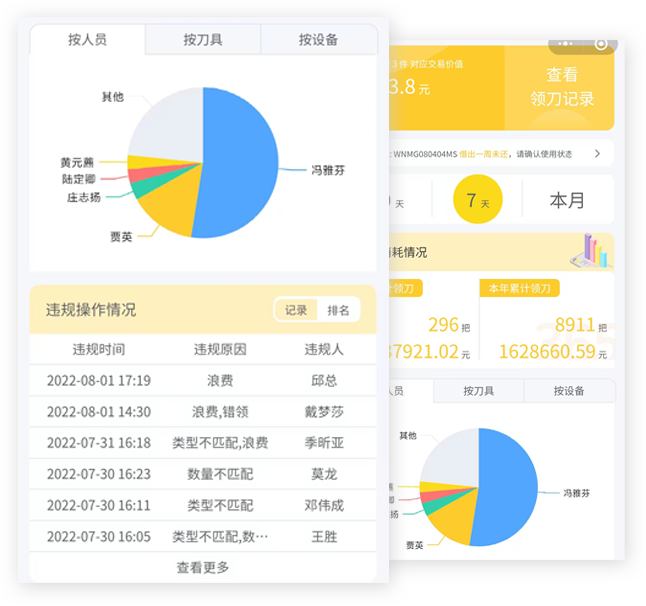Click the 贾英 label of front pie chart
646x606 pixels.
pos(121,237)
